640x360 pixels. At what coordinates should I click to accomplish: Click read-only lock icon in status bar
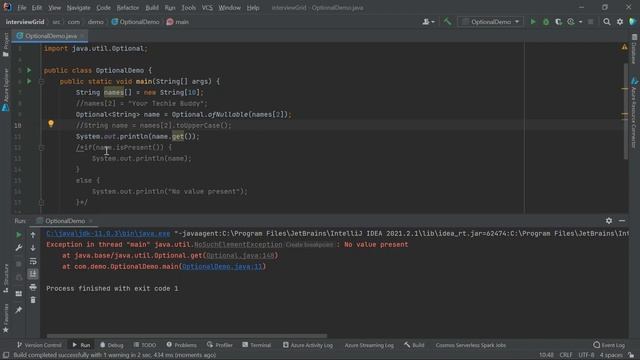631,355
